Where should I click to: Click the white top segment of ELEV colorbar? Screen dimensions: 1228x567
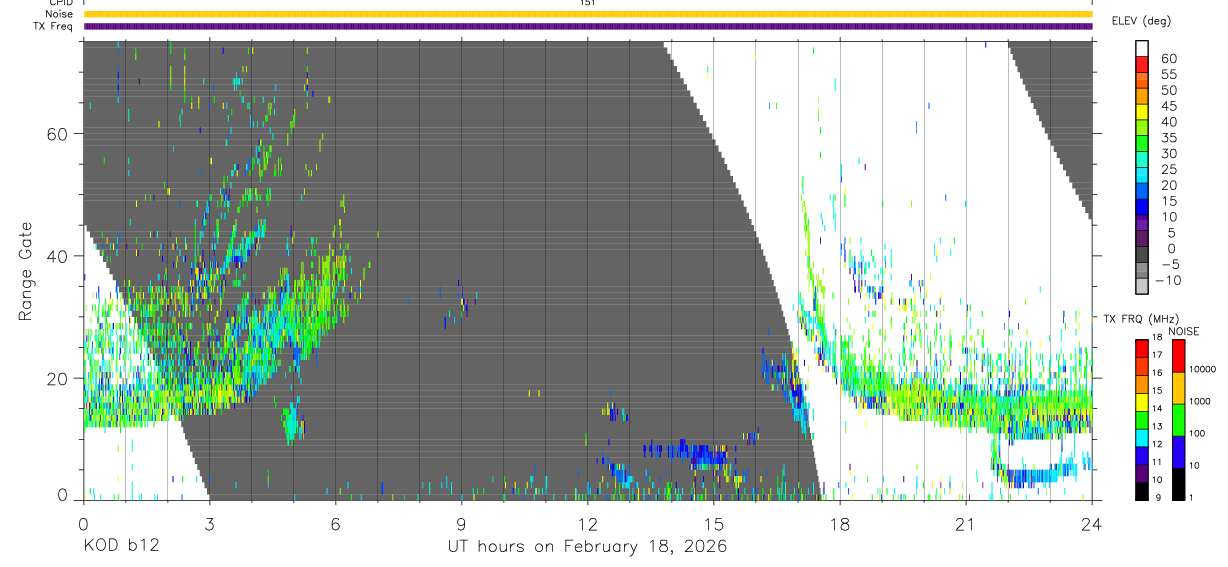point(1142,49)
